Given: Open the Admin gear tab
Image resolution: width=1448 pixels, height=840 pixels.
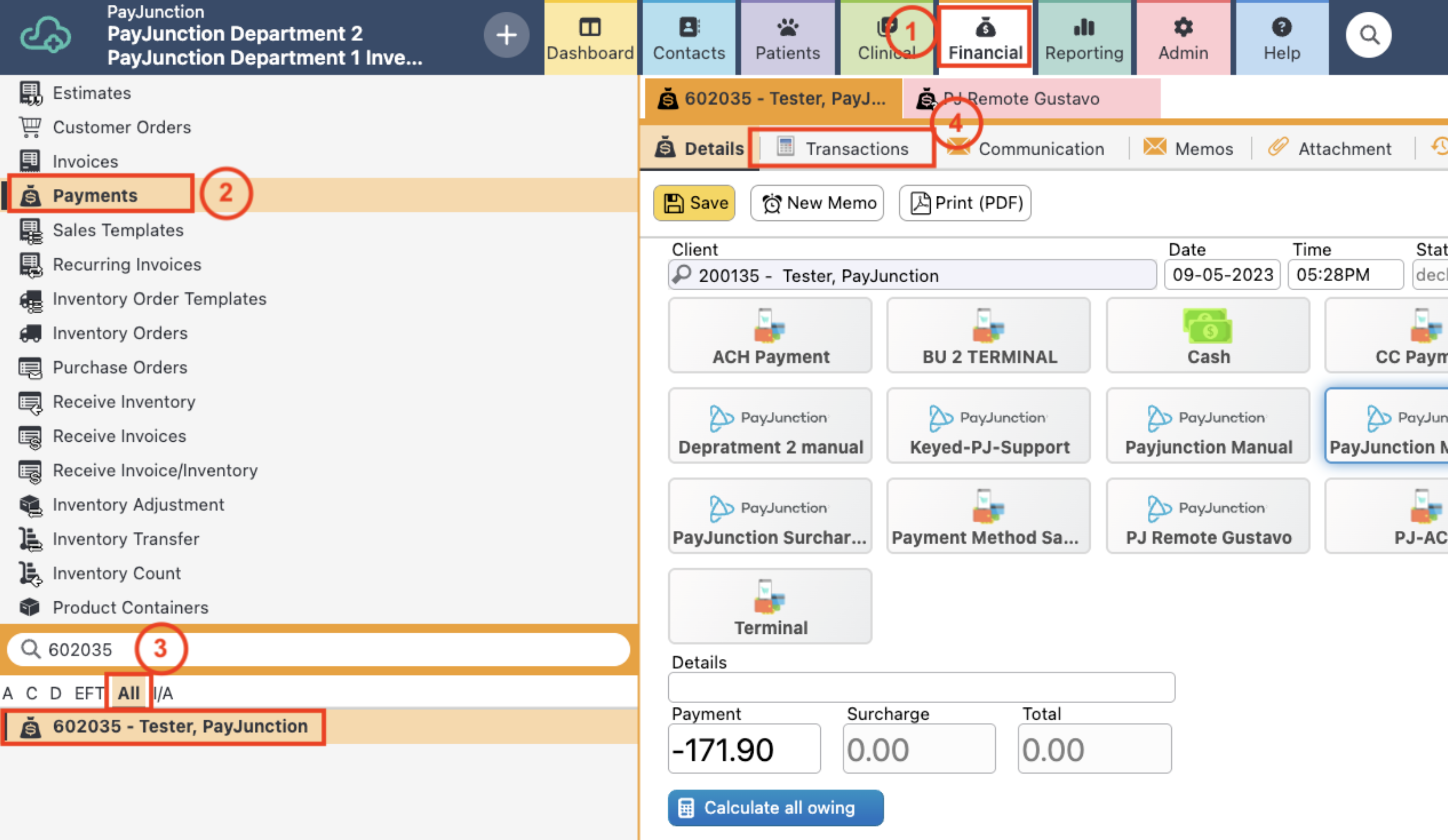Looking at the screenshot, I should coord(1183,38).
